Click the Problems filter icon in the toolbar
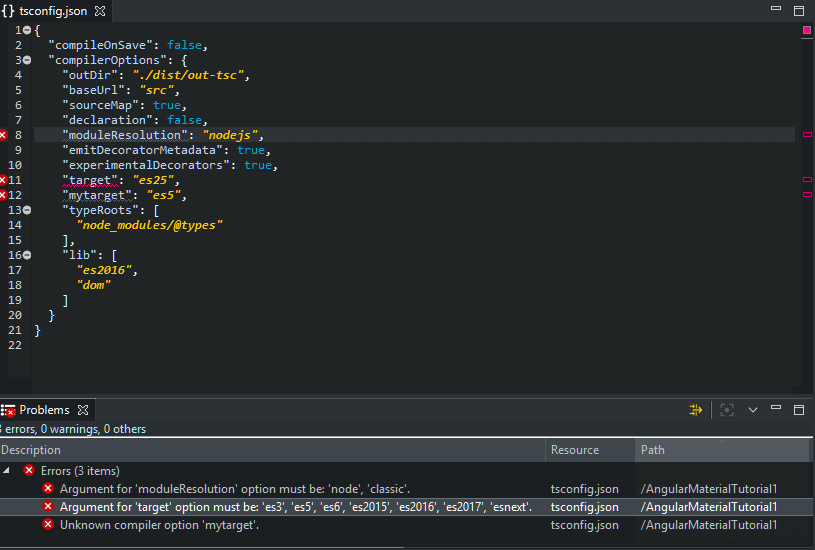 (696, 410)
